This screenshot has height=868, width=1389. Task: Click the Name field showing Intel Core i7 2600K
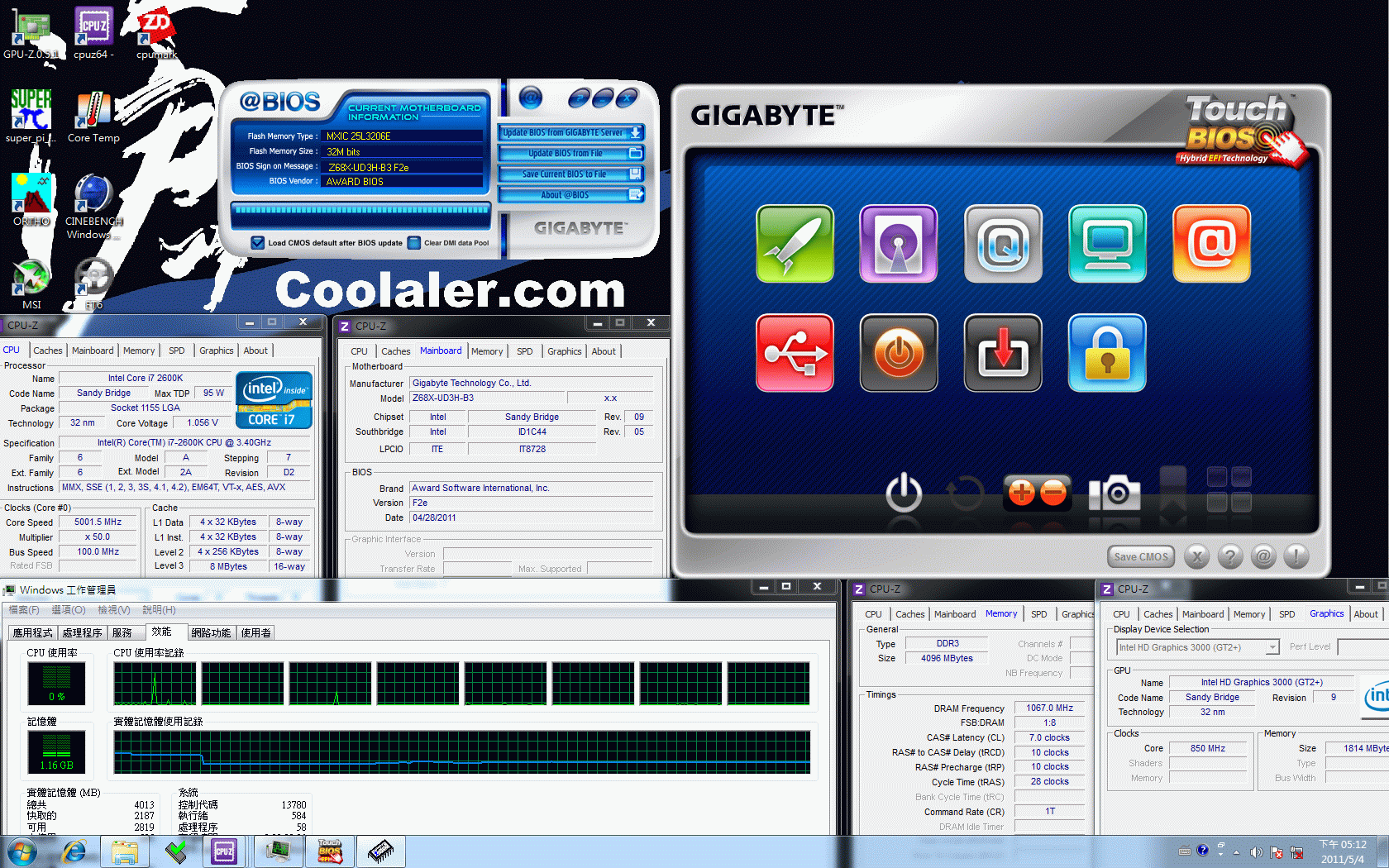point(146,378)
